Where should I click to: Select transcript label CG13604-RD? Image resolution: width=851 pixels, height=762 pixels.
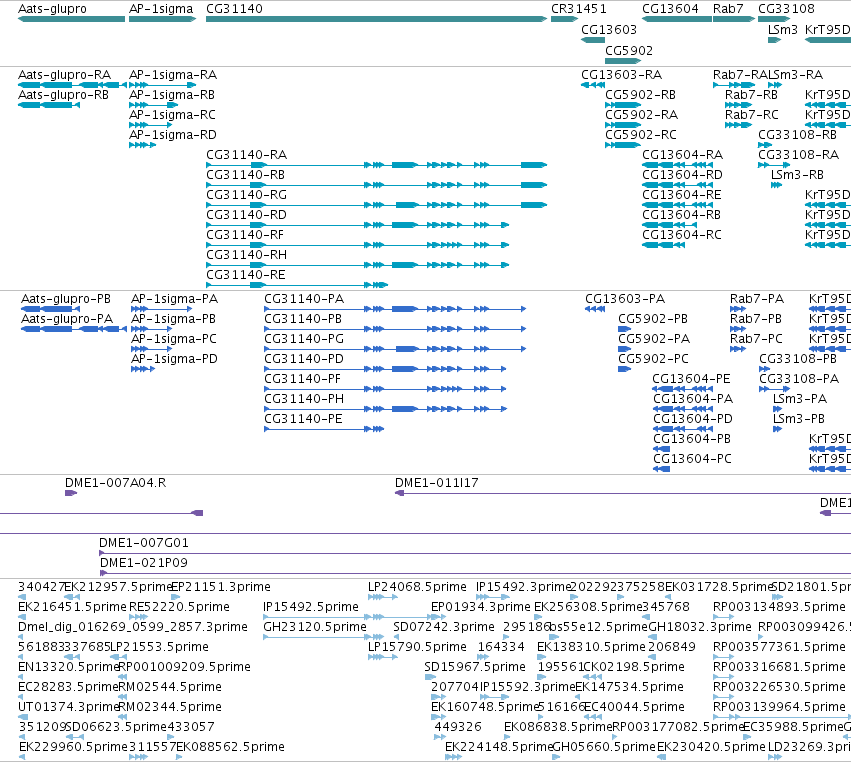tap(682, 175)
